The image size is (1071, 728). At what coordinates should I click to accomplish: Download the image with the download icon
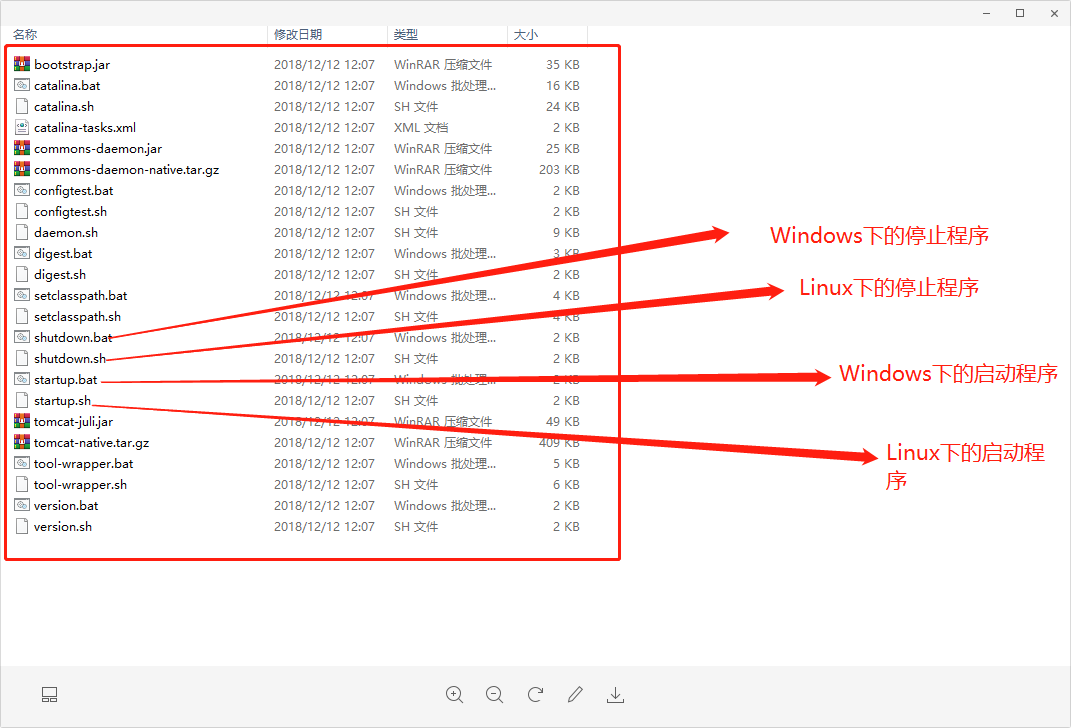(x=615, y=695)
